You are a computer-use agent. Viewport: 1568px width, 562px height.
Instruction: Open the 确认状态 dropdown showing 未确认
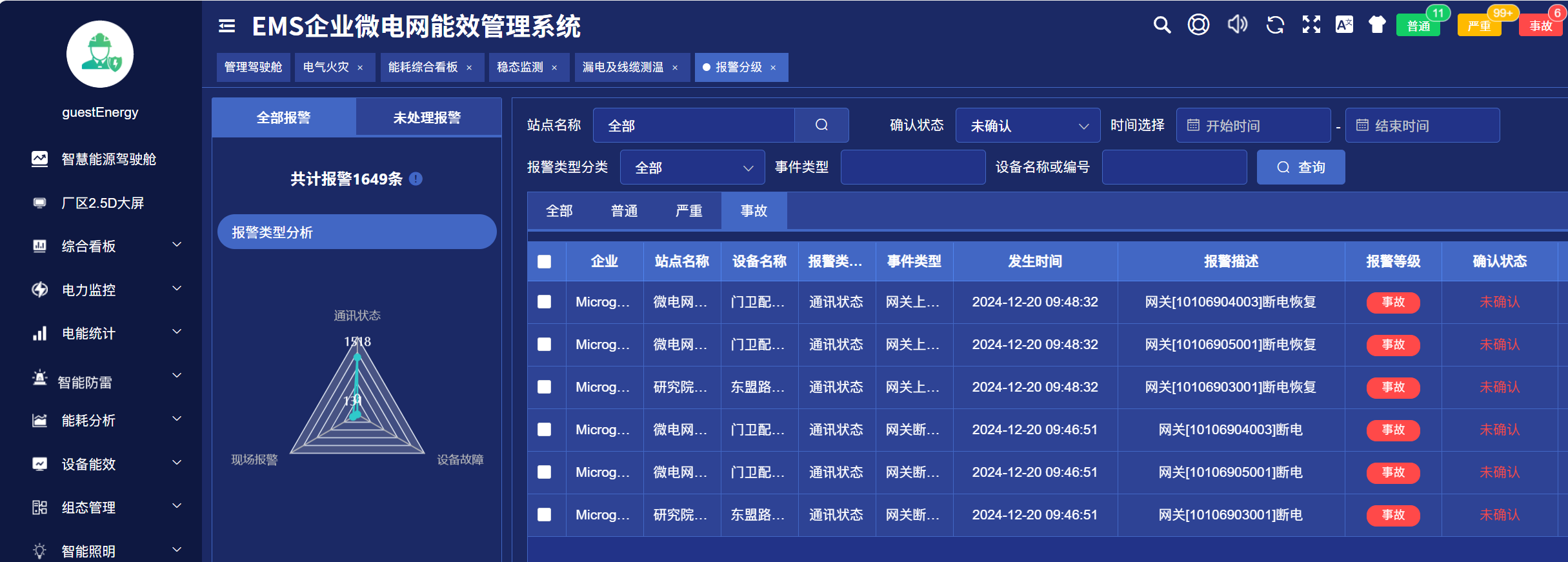point(1027,126)
